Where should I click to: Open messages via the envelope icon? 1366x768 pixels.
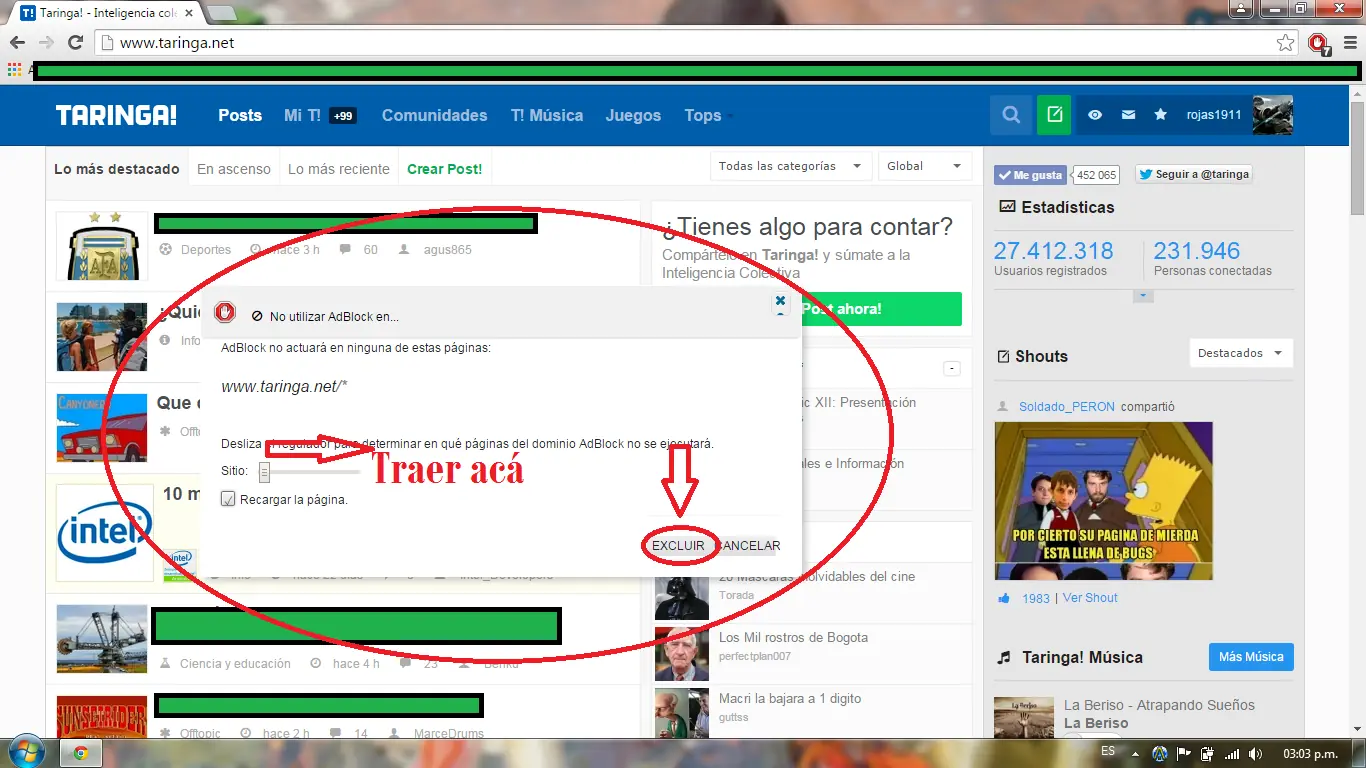(1128, 115)
